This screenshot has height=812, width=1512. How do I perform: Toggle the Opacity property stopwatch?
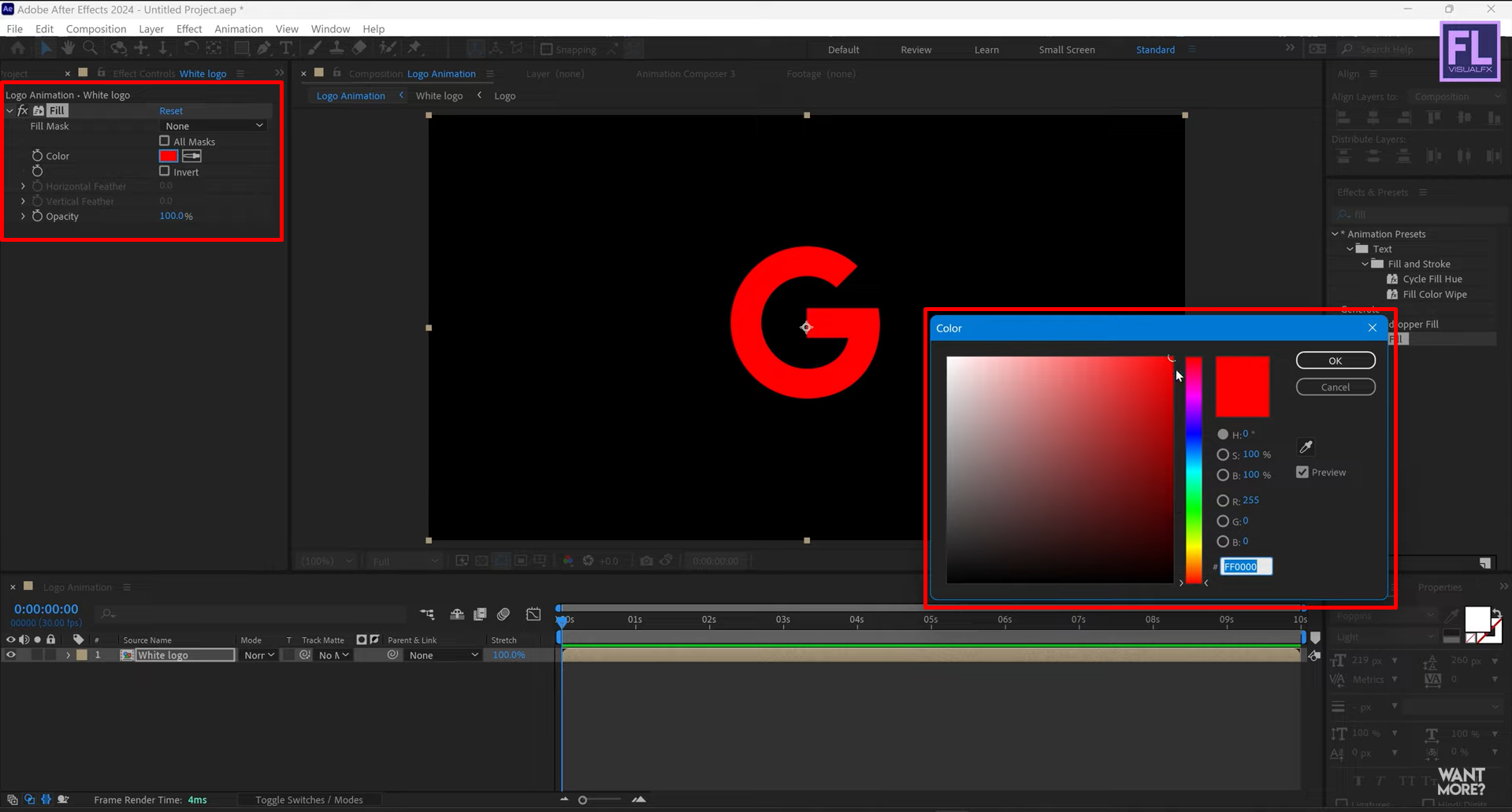pos(37,216)
